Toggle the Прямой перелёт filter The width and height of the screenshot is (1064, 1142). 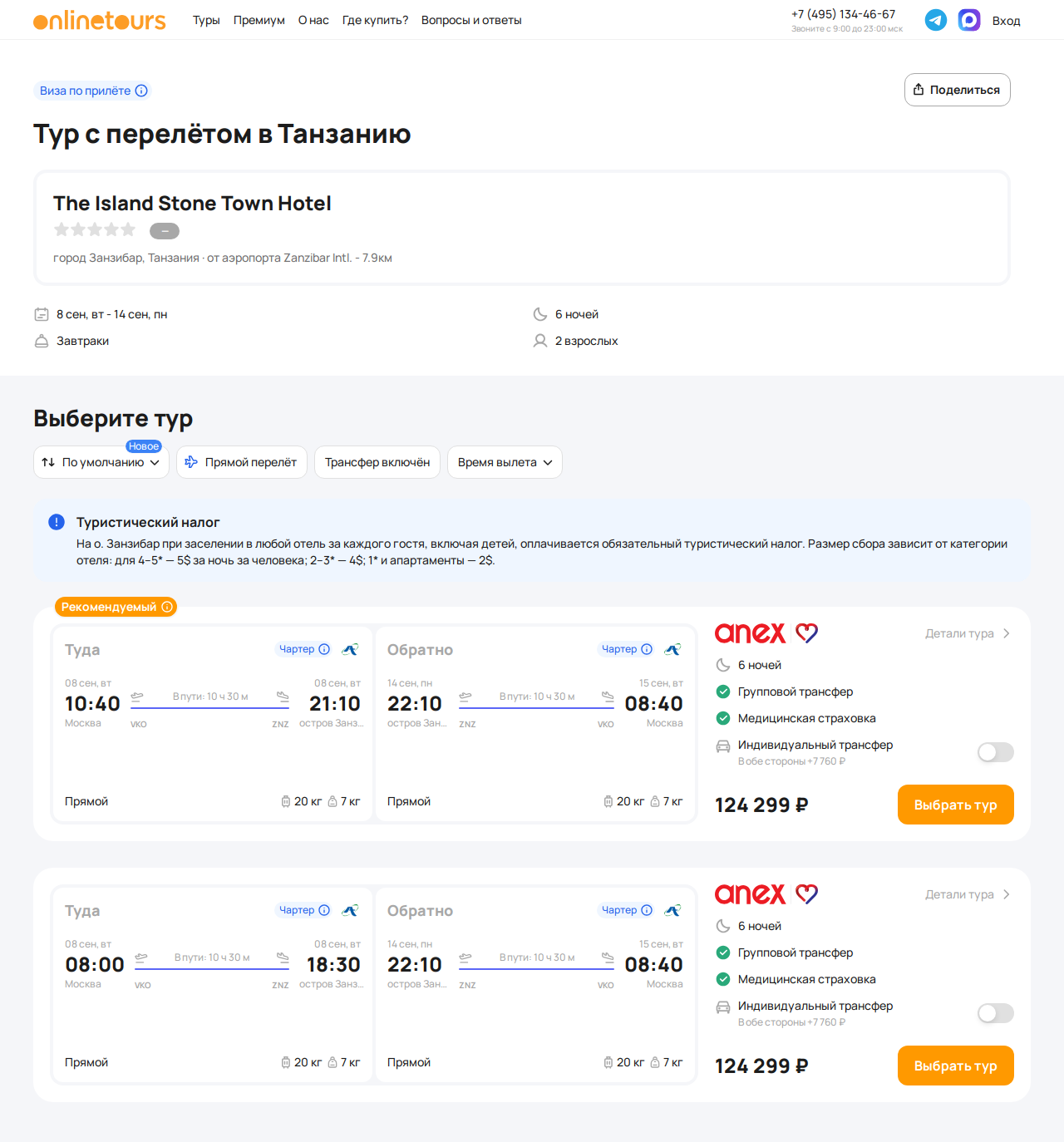(x=242, y=462)
